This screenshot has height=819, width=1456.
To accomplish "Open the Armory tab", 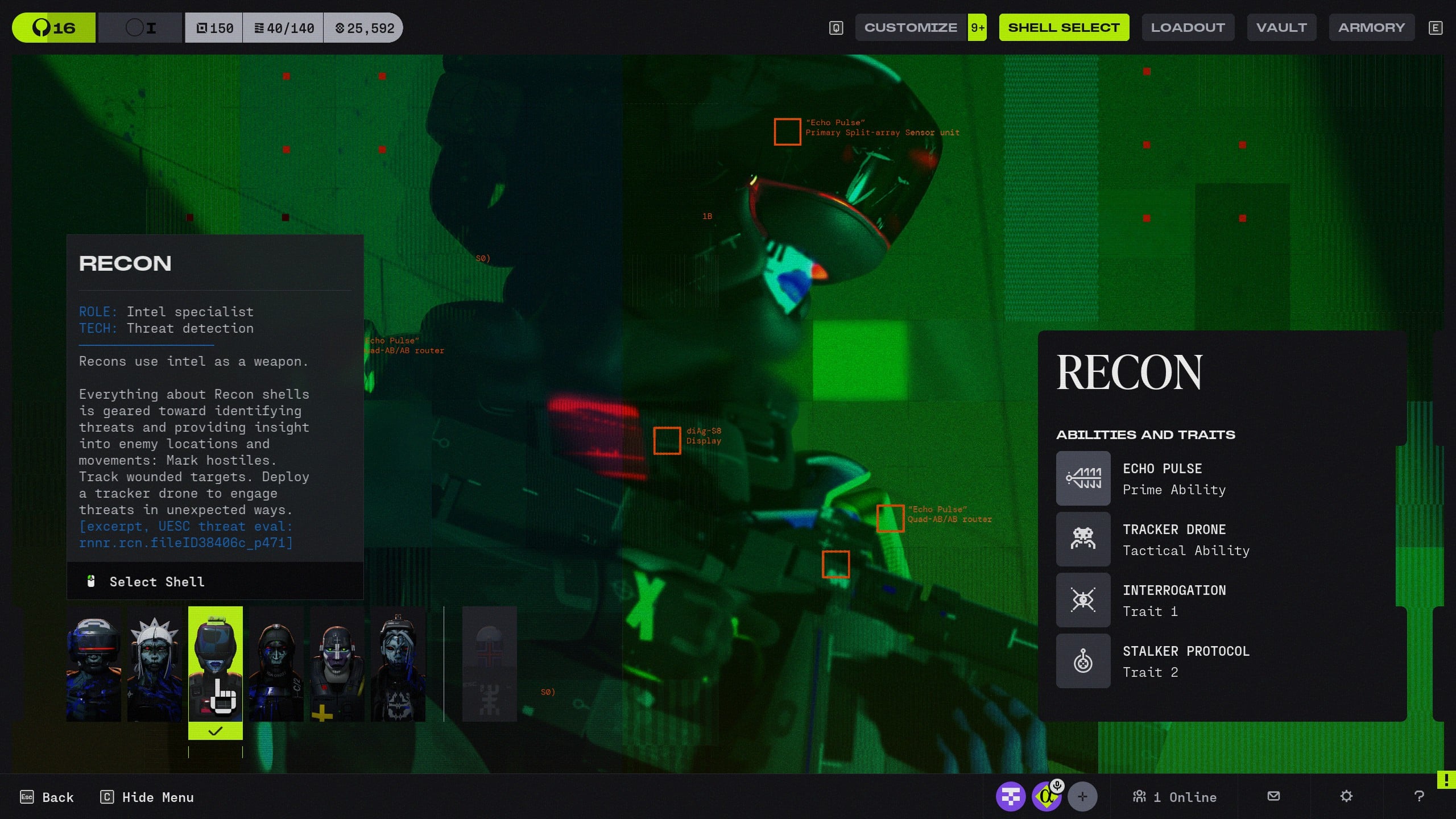I will coord(1371,27).
